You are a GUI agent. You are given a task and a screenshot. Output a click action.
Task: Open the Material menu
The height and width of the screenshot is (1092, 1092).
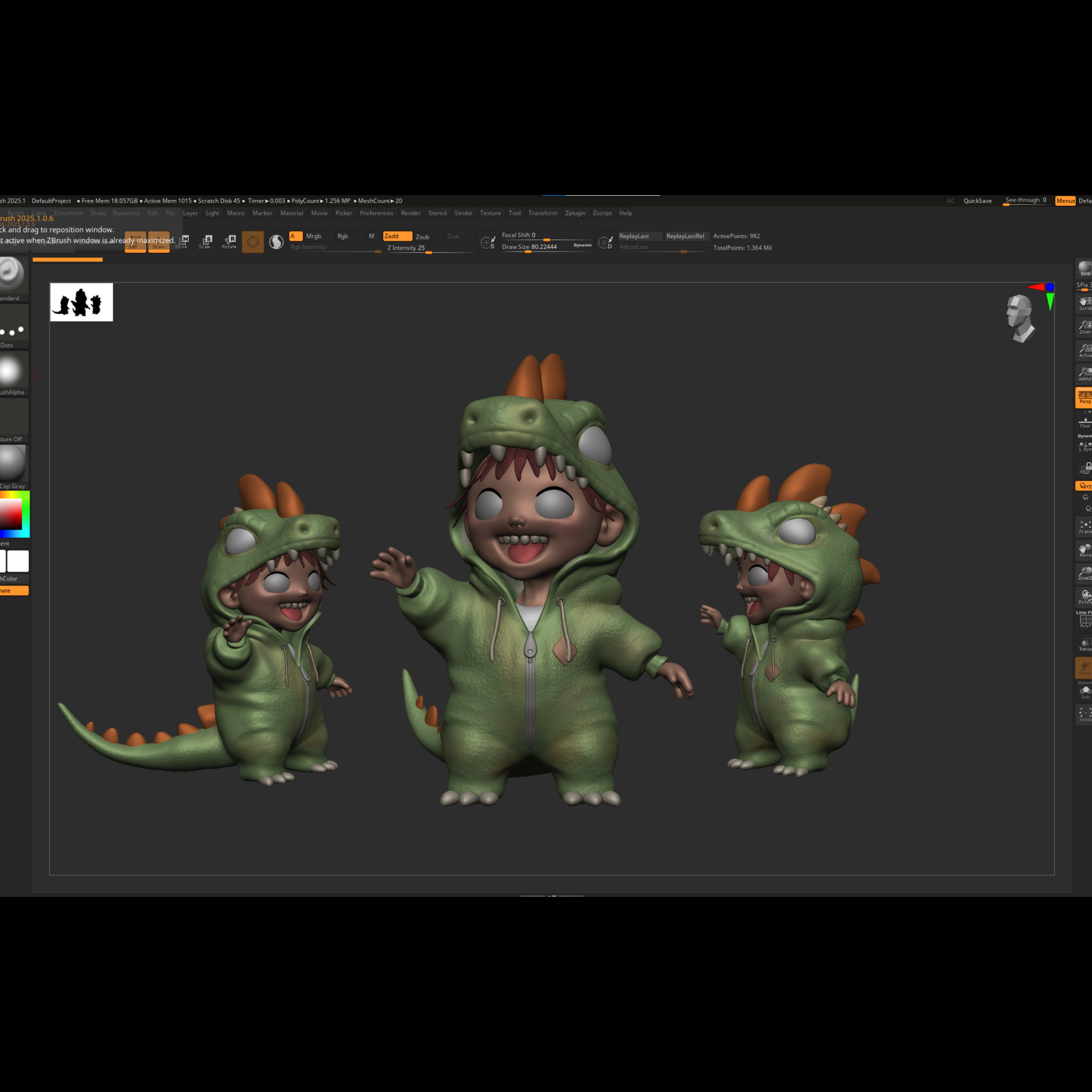pos(292,213)
